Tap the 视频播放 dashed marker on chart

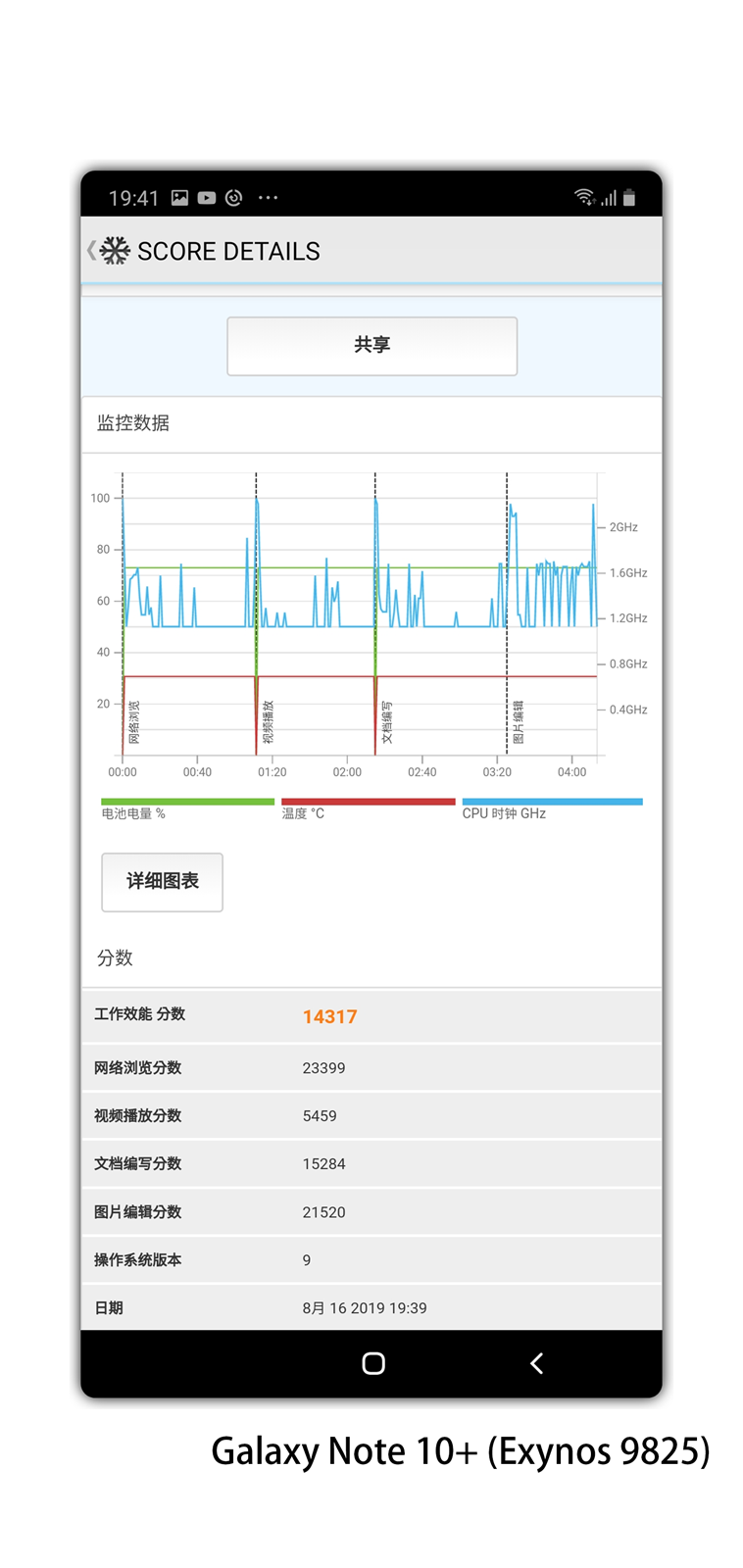pyautogui.click(x=257, y=612)
